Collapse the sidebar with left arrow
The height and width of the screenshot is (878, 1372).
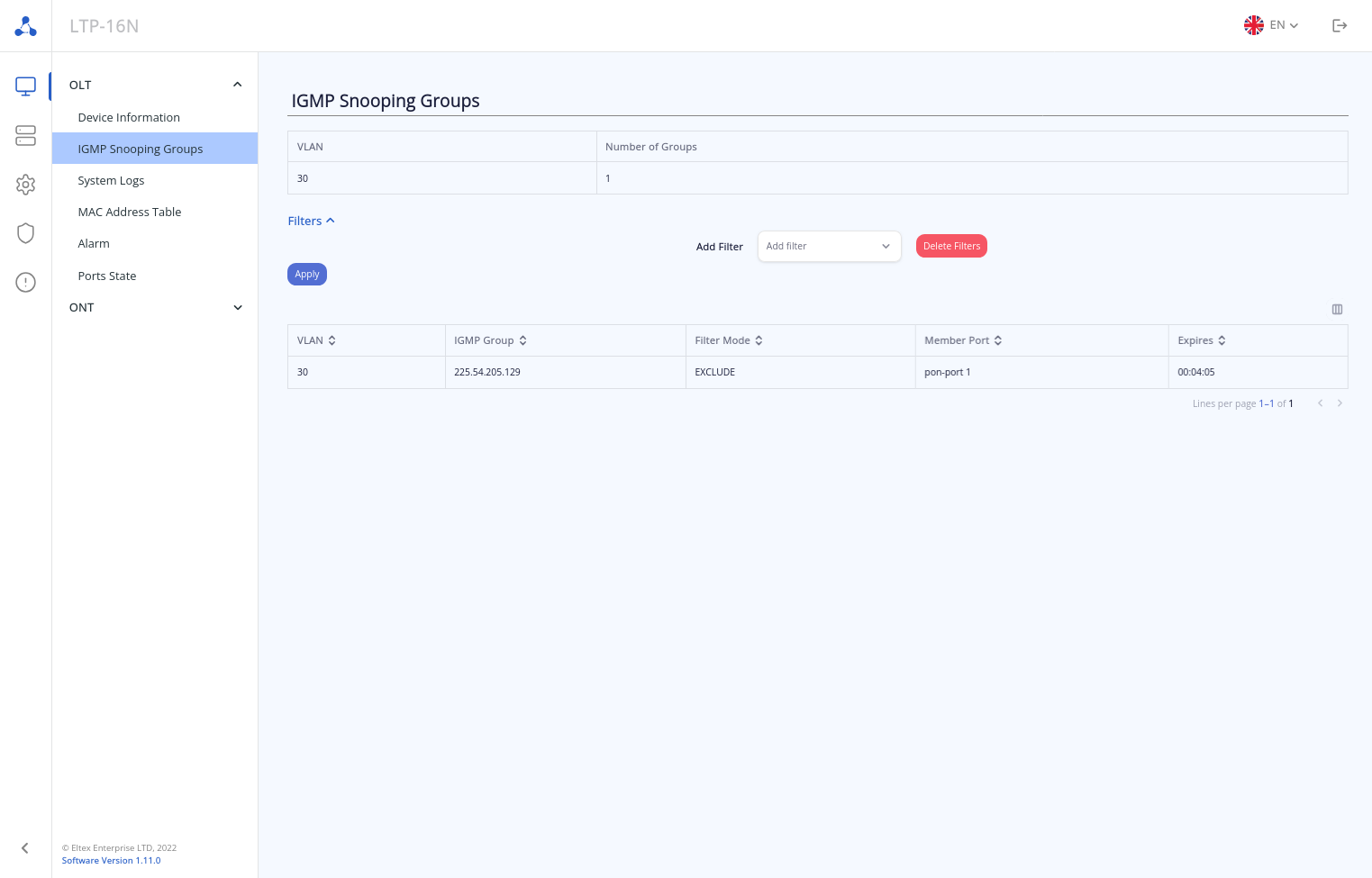[25, 847]
